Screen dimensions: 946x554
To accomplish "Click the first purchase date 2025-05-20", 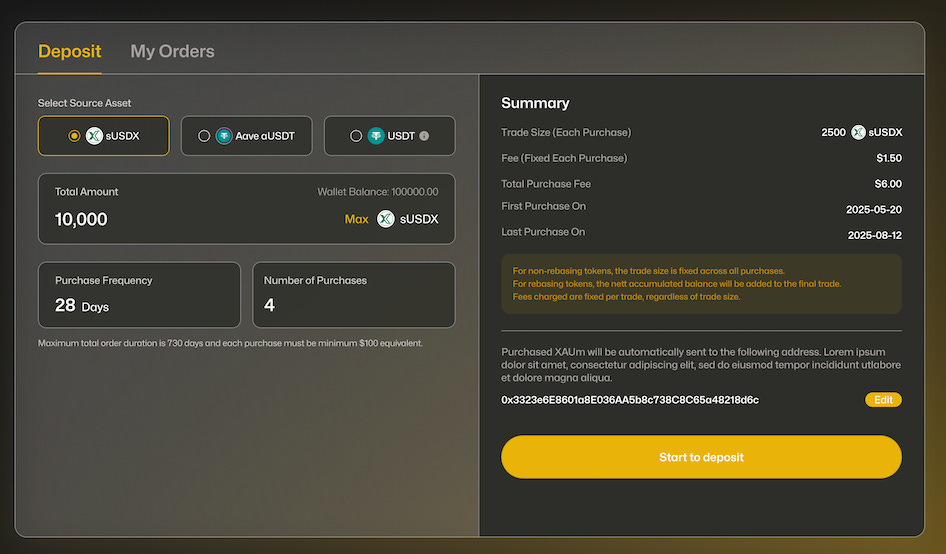I will pos(874,209).
